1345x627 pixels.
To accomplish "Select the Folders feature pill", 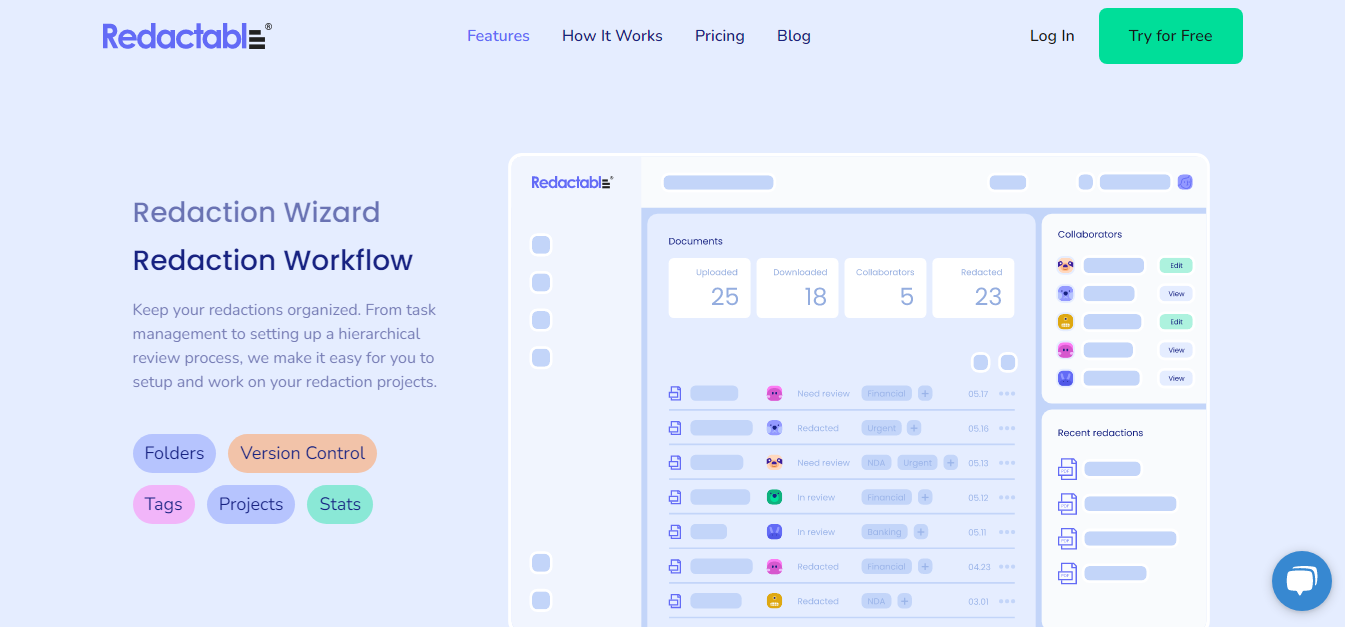I will coord(174,453).
